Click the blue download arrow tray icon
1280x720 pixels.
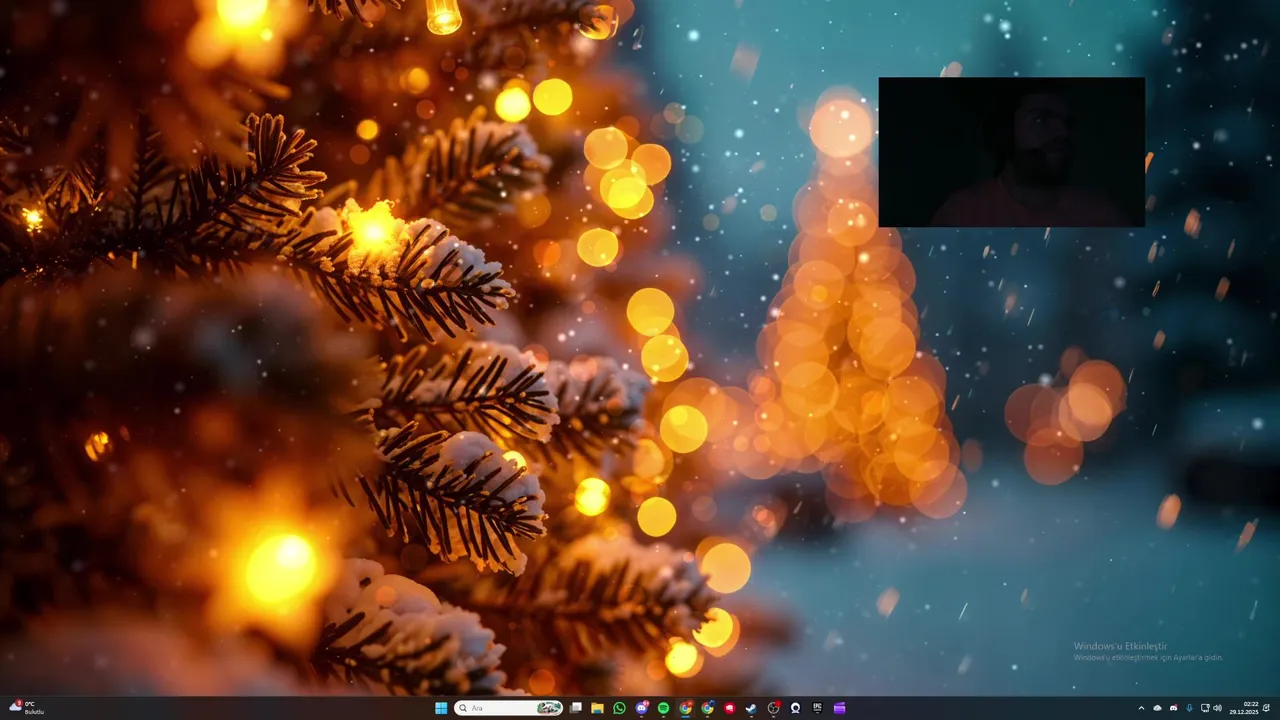click(x=1189, y=708)
